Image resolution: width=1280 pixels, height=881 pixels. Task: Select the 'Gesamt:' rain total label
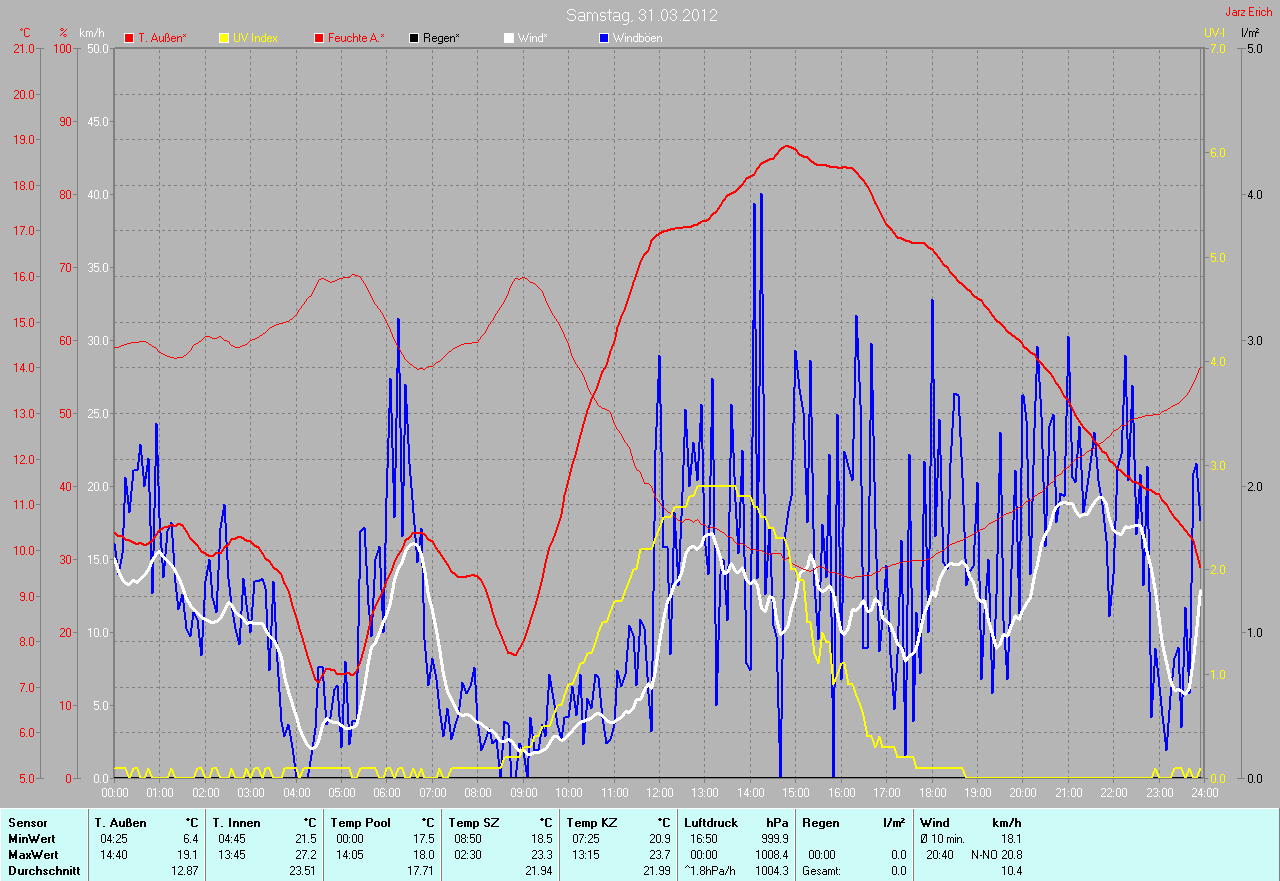823,871
